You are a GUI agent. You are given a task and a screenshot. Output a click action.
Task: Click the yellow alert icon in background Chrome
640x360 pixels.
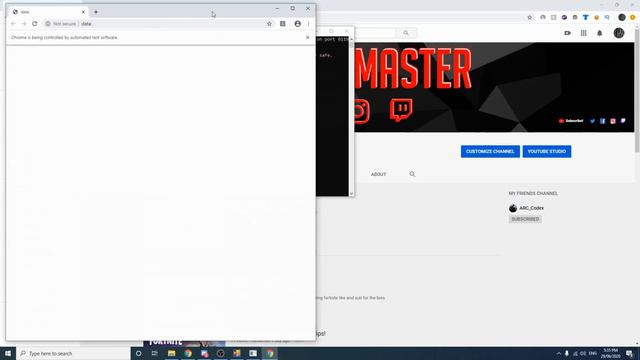pos(633,18)
